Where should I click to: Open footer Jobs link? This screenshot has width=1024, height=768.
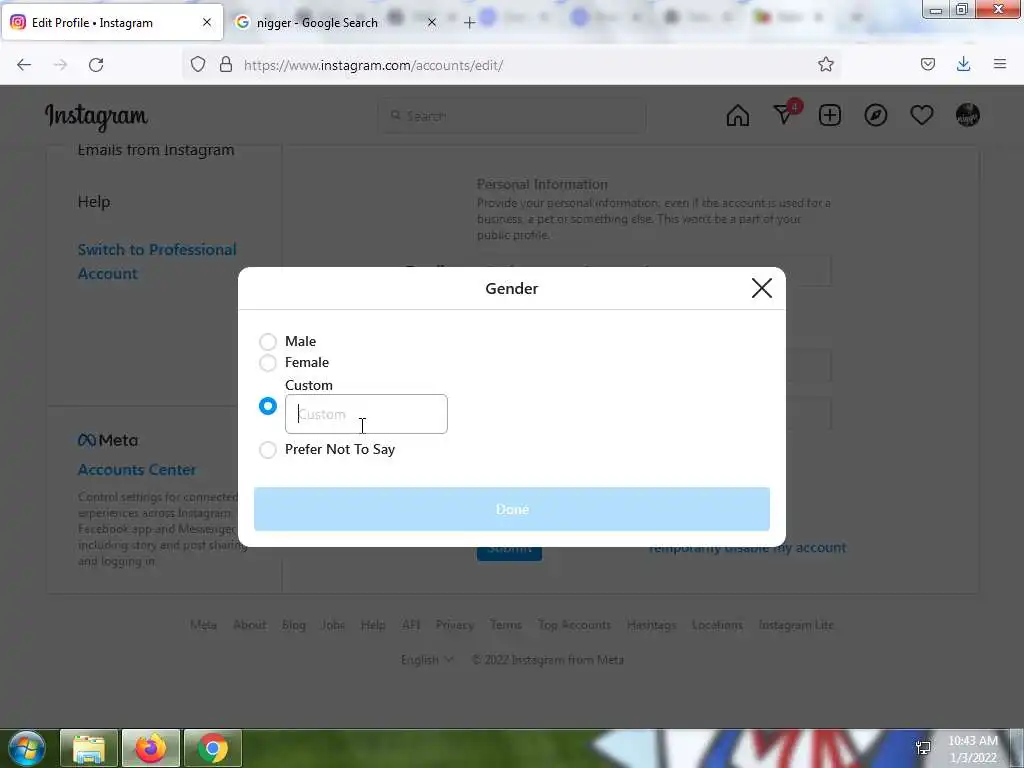point(333,625)
